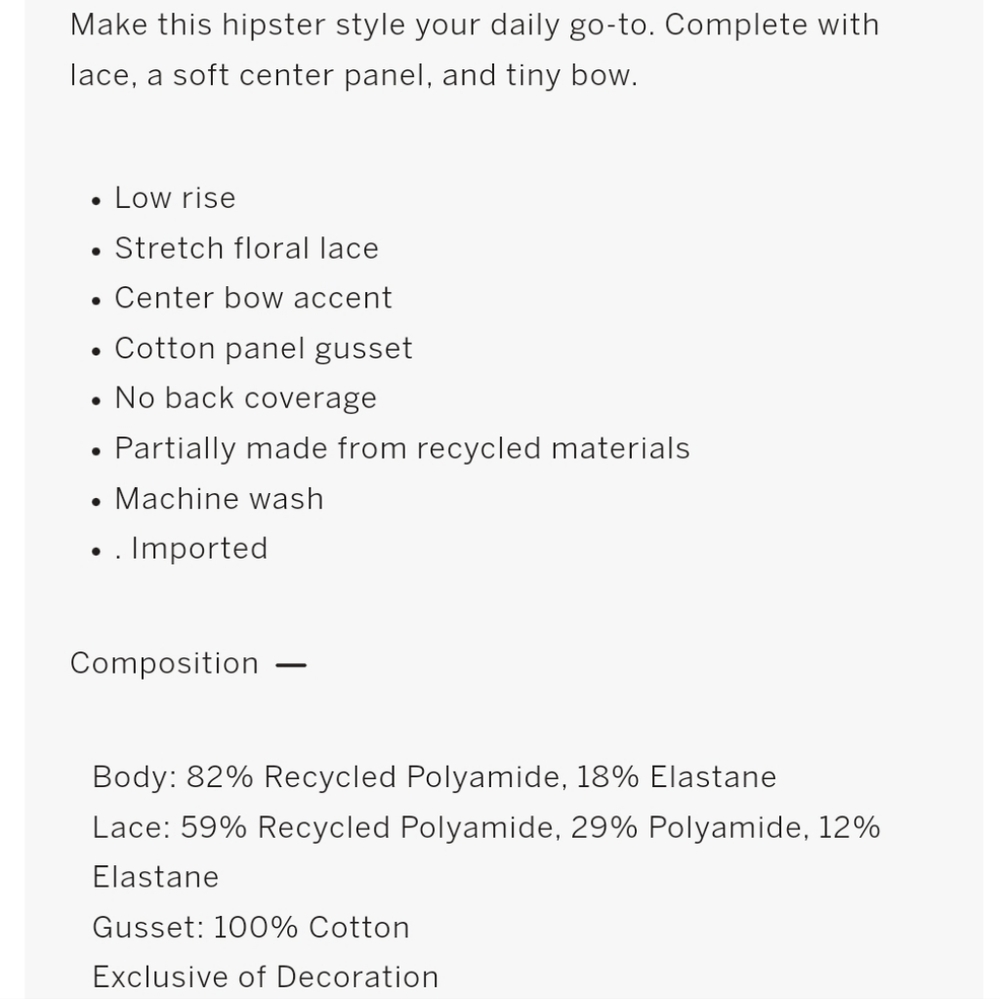Click the hipster style description paragraph

[x=474, y=50]
